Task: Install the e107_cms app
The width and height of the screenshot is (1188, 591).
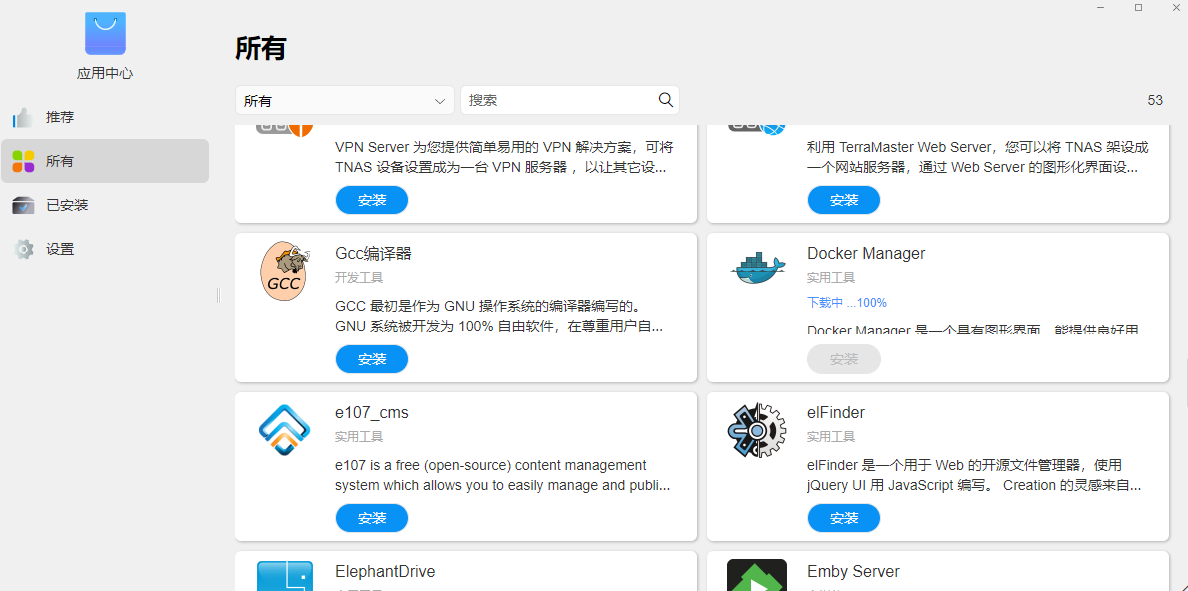Action: tap(372, 518)
